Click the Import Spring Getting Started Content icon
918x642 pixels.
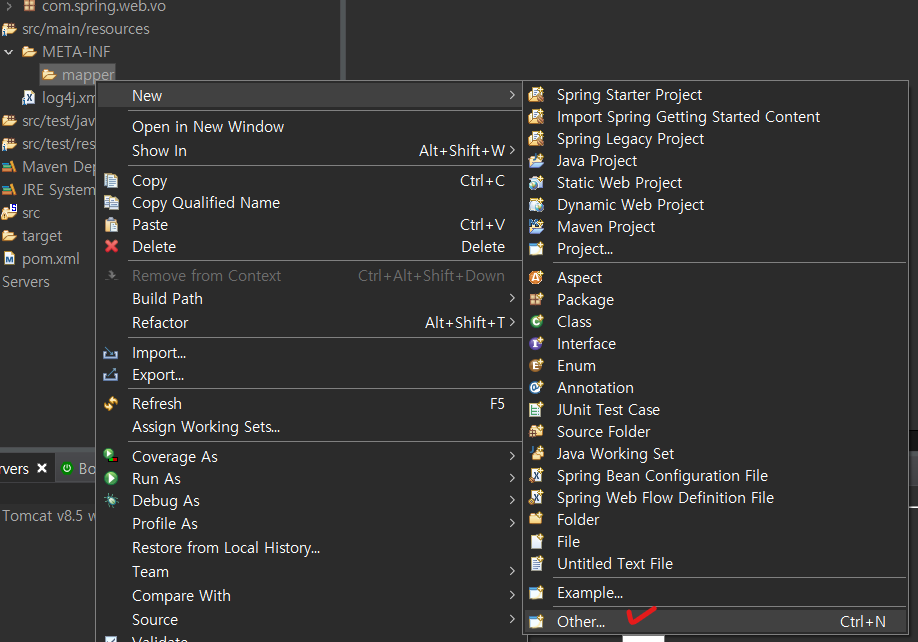536,116
